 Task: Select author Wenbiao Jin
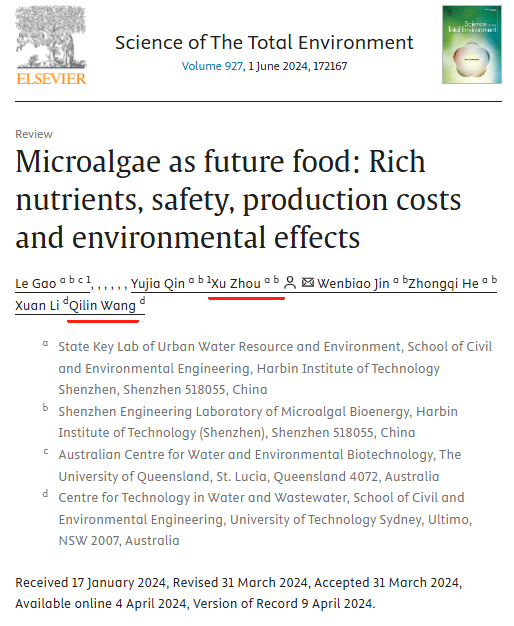(x=353, y=283)
